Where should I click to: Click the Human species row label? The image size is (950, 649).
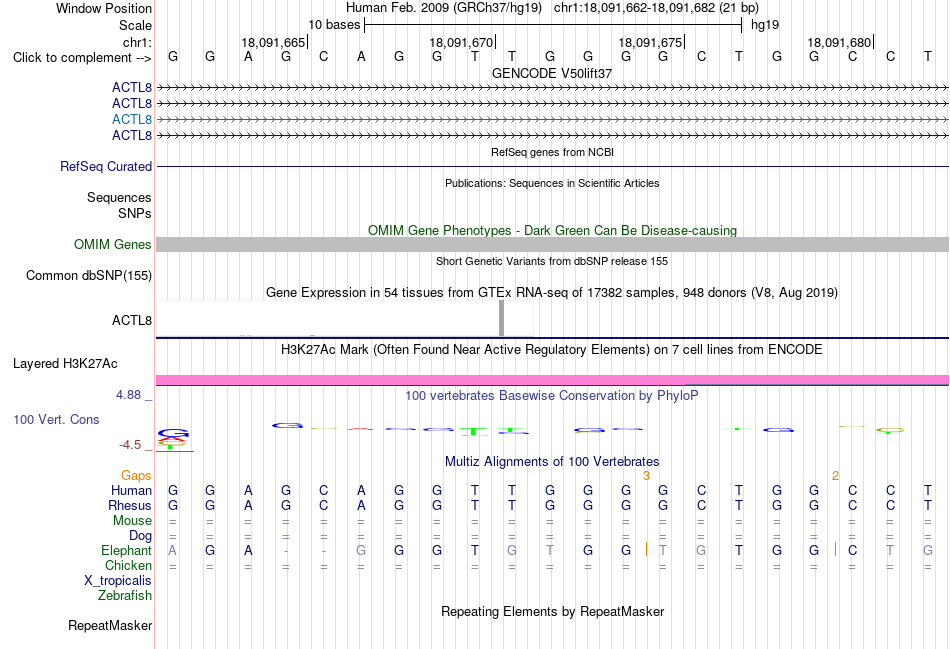point(131,490)
